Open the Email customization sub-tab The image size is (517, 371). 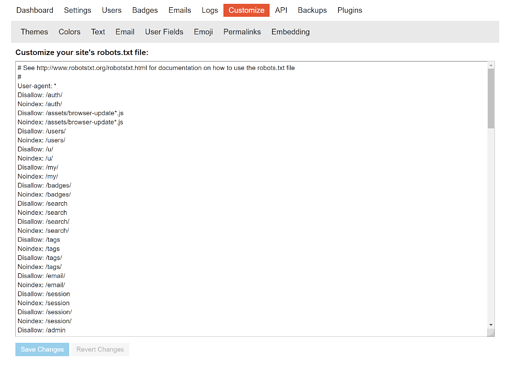coord(125,32)
